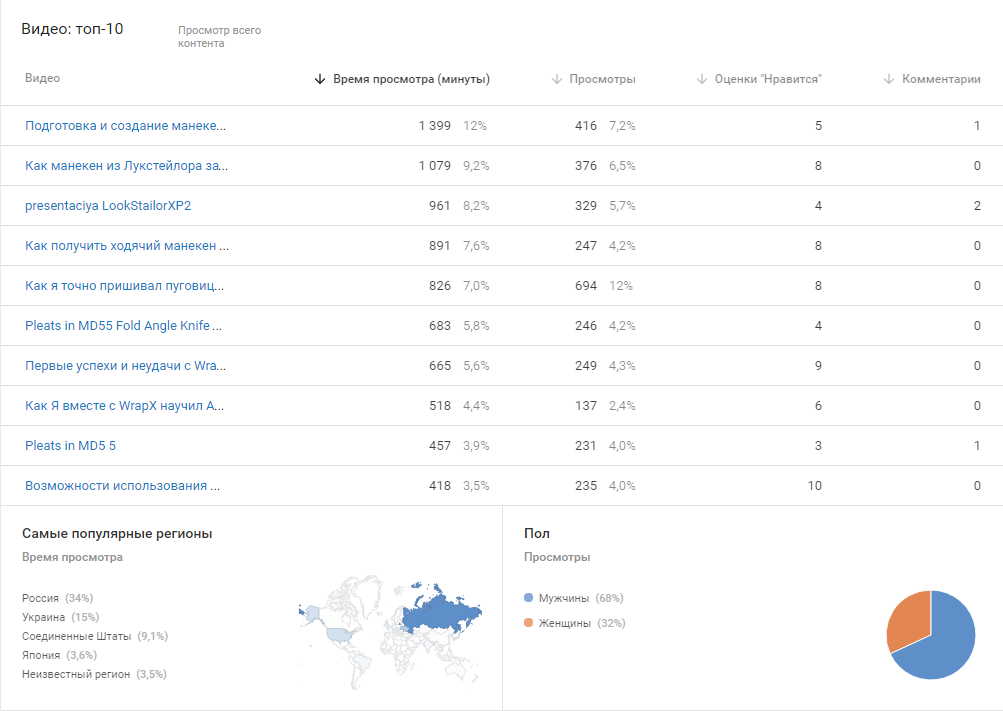This screenshot has width=1003, height=711.
Task: Open video Подготовка и создание манеке…
Action: (x=126, y=126)
